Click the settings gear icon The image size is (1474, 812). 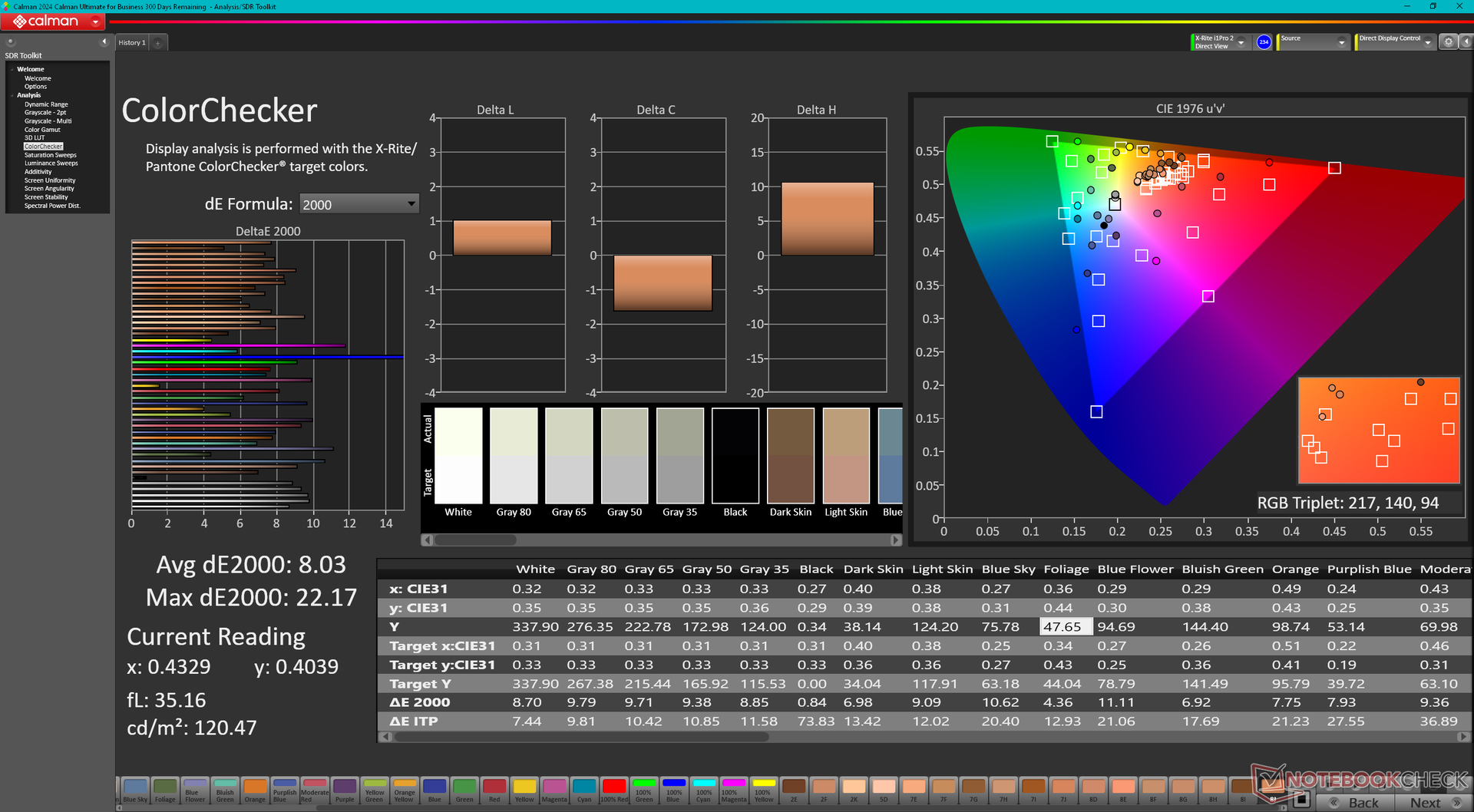click(1448, 42)
